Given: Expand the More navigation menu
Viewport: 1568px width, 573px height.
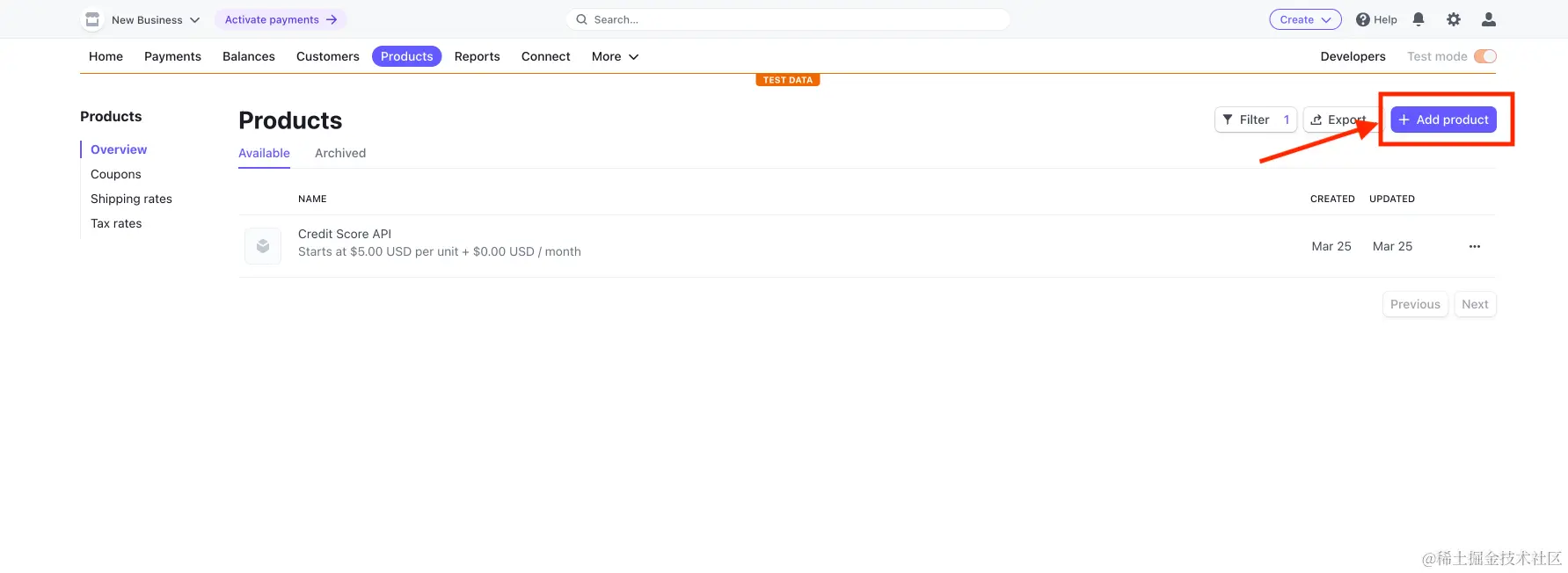Looking at the screenshot, I should 615,56.
